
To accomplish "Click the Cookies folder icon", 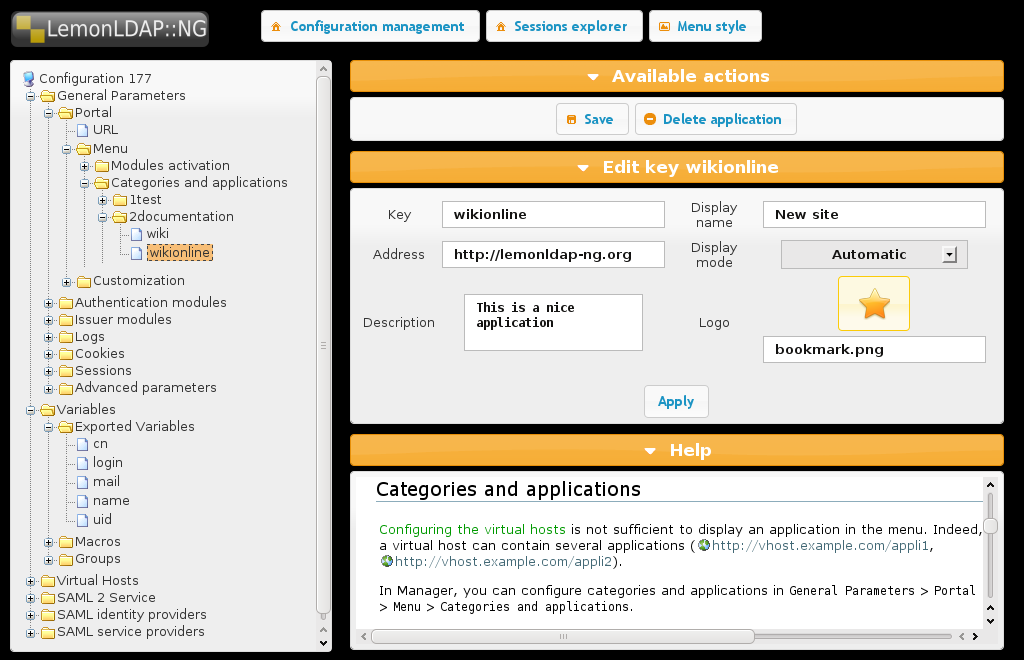I will point(66,354).
